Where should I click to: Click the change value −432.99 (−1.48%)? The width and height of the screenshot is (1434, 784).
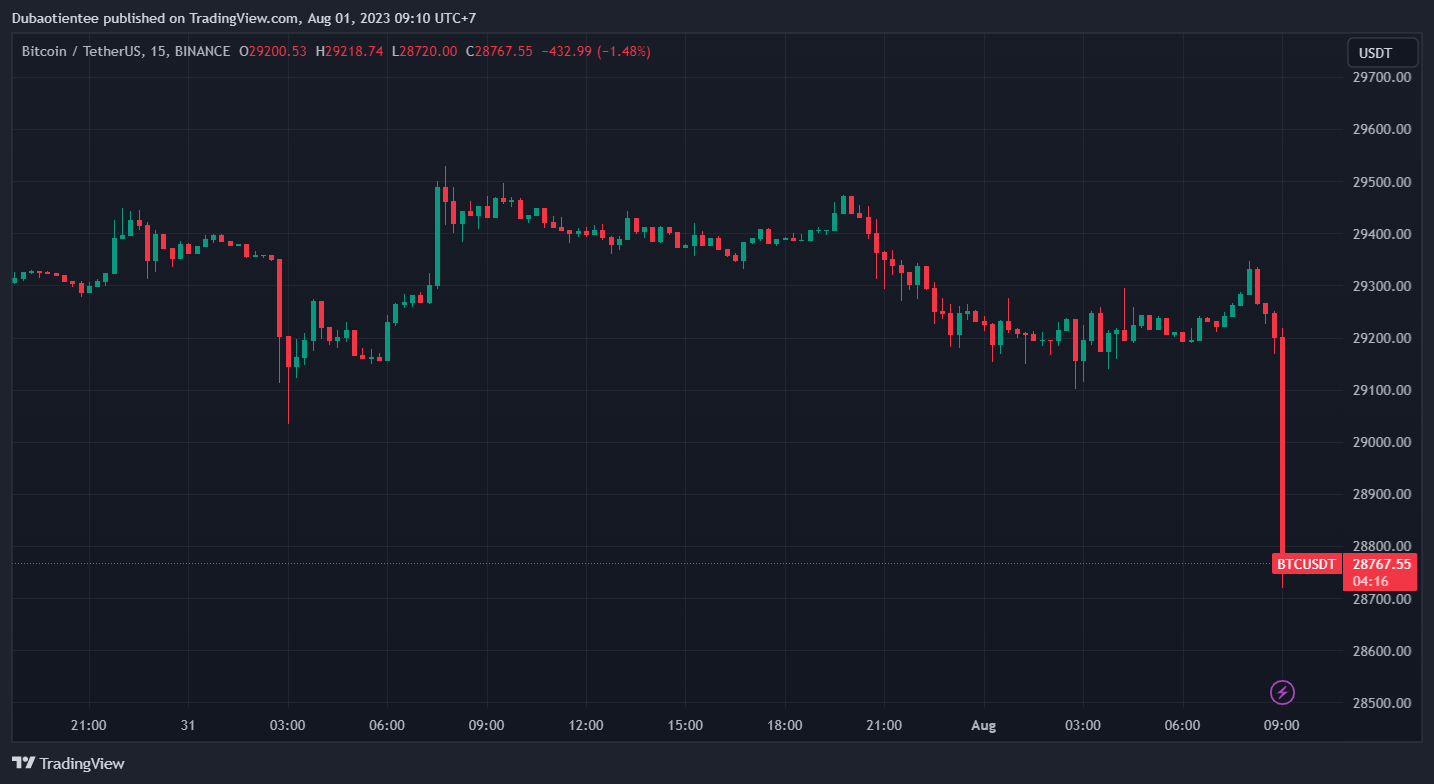pos(596,51)
